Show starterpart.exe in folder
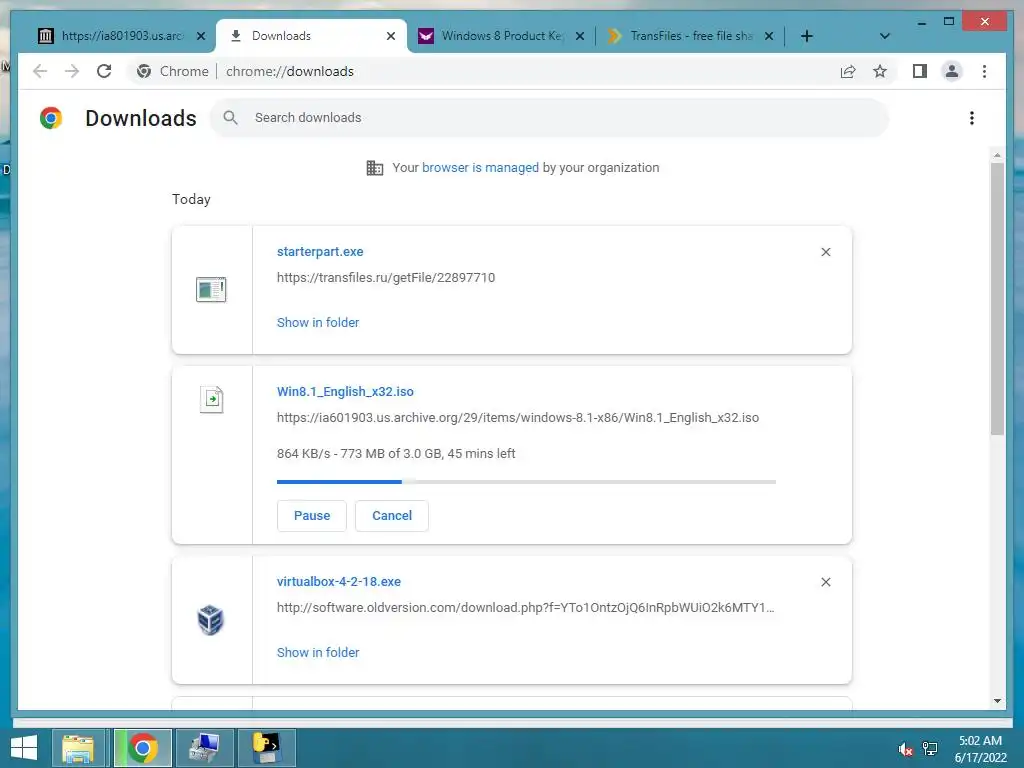This screenshot has width=1024, height=768. pos(318,323)
